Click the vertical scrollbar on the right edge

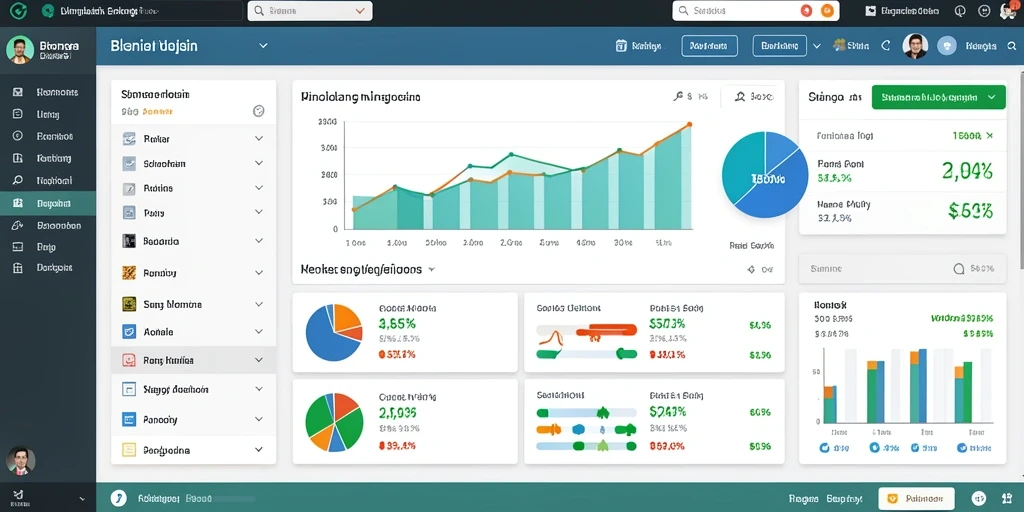pyautogui.click(x=1021, y=166)
